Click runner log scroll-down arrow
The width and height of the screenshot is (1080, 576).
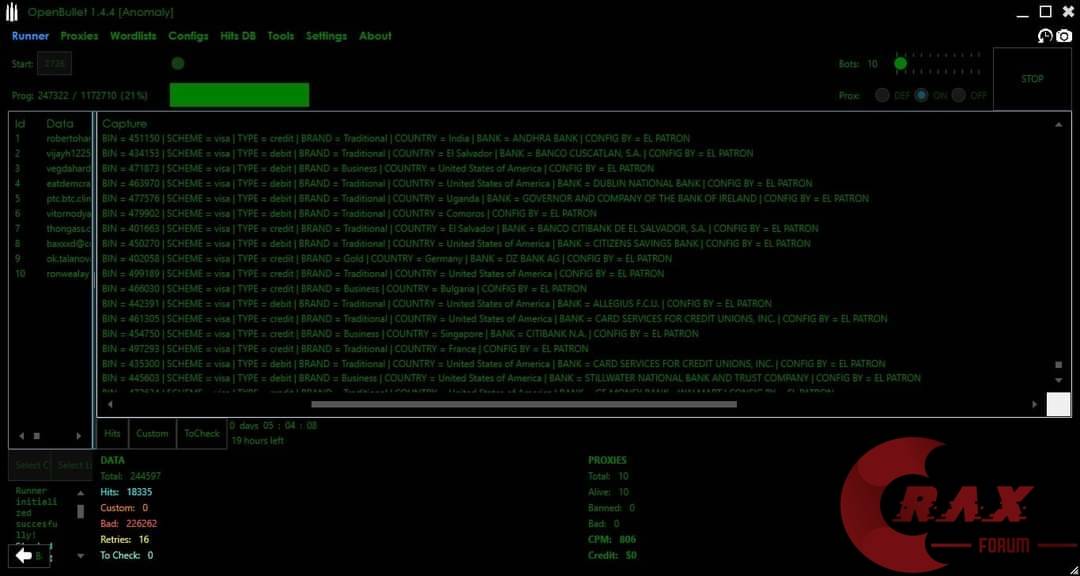click(81, 555)
